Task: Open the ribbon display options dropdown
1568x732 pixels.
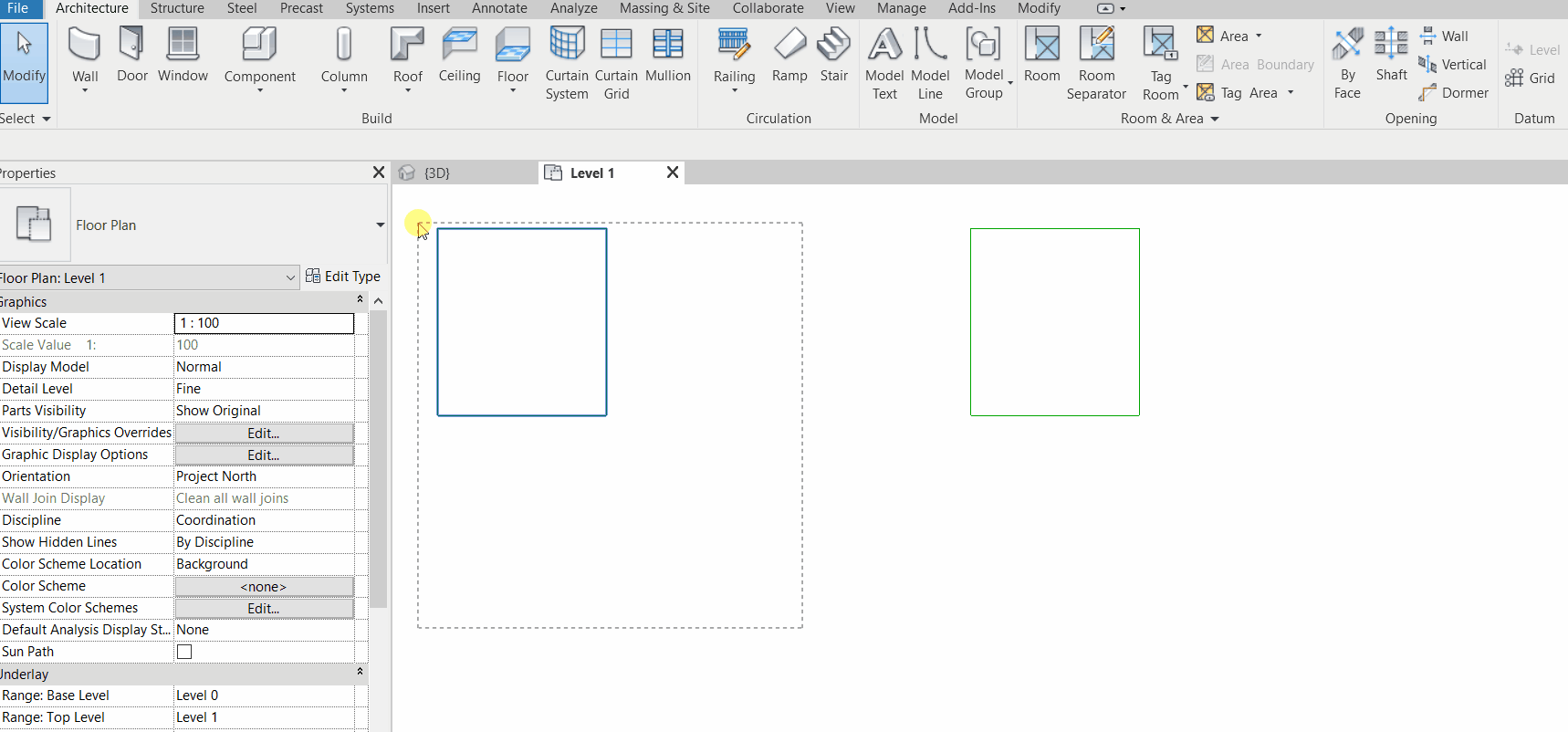Action: [x=1123, y=8]
